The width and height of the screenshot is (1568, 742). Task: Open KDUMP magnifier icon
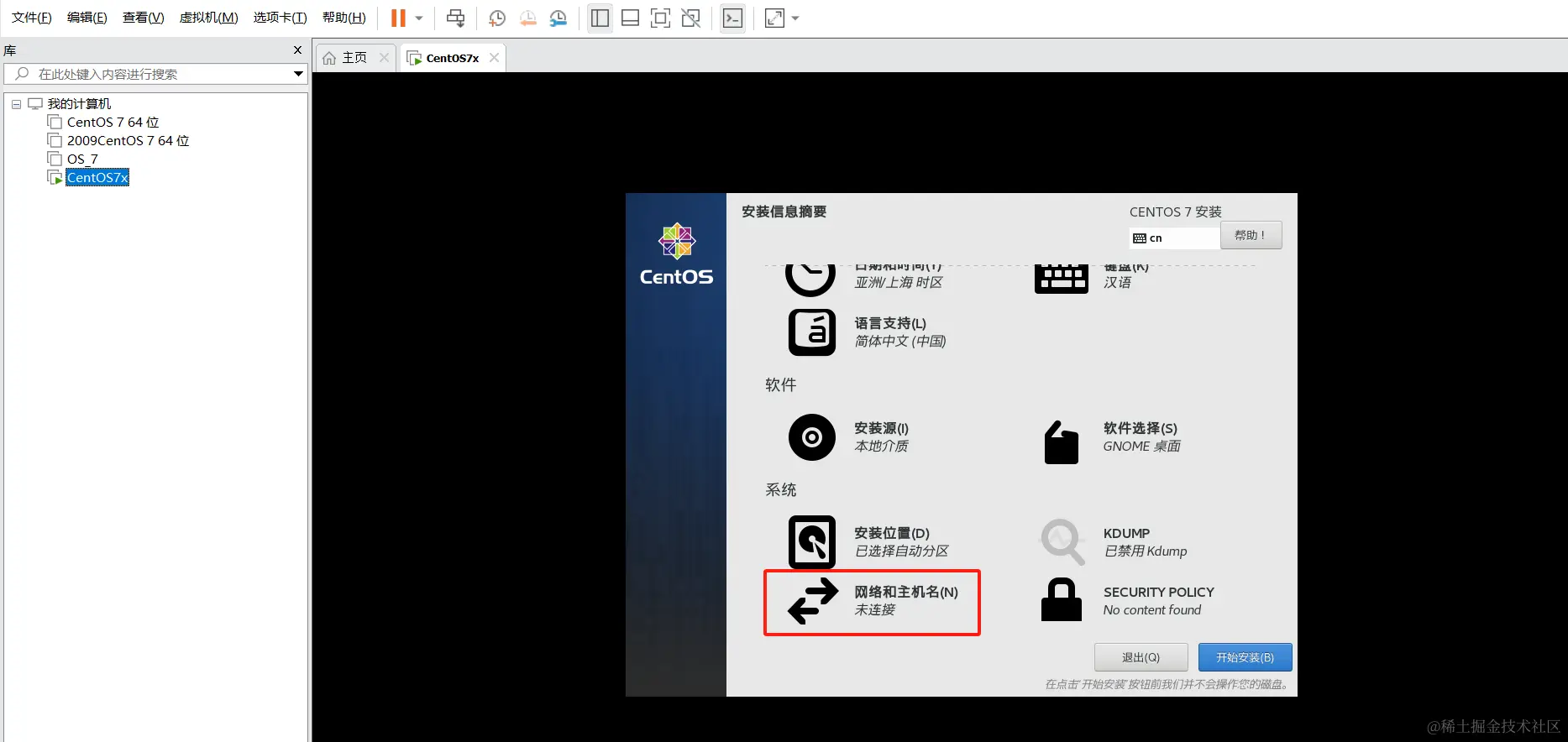[x=1062, y=541]
